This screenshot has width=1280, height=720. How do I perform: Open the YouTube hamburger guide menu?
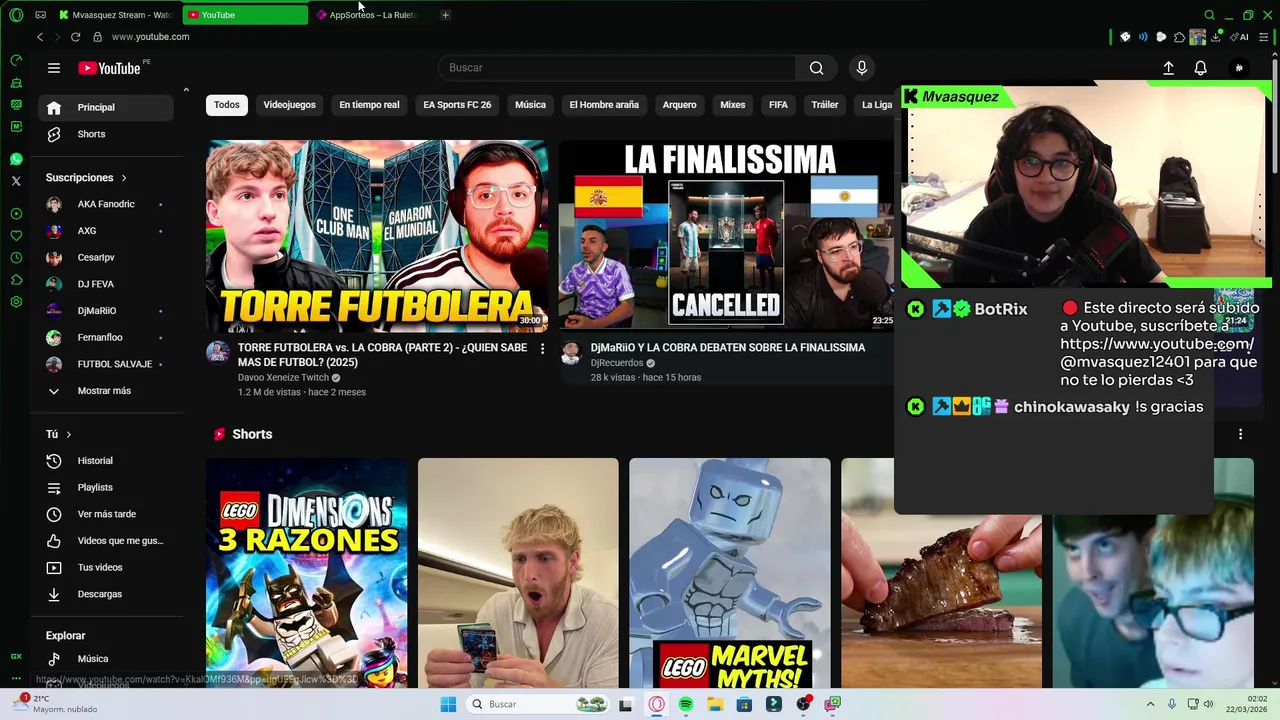click(54, 68)
